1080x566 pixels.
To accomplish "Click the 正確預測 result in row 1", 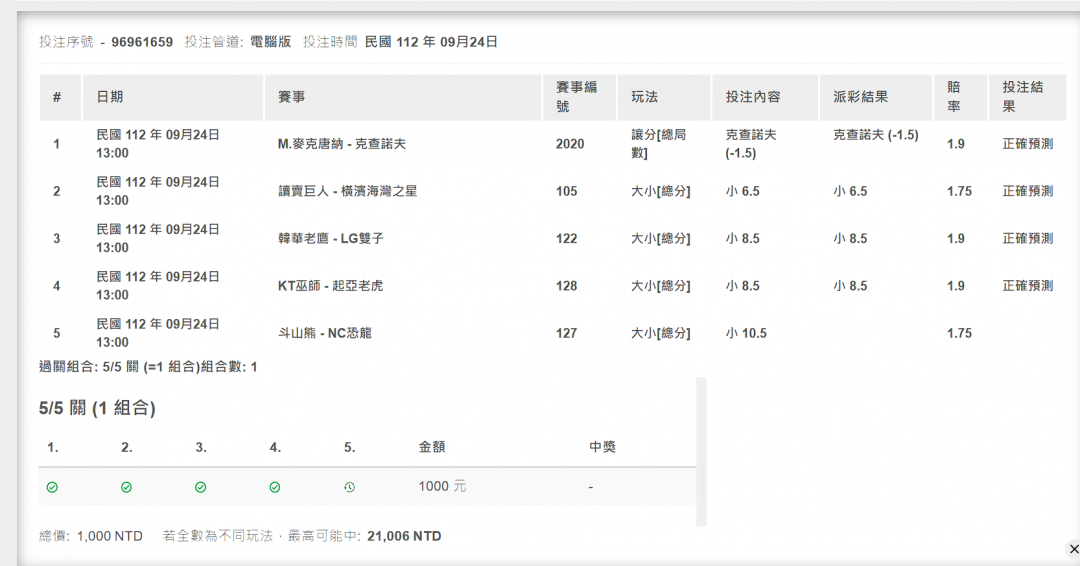I will click(x=1028, y=144).
